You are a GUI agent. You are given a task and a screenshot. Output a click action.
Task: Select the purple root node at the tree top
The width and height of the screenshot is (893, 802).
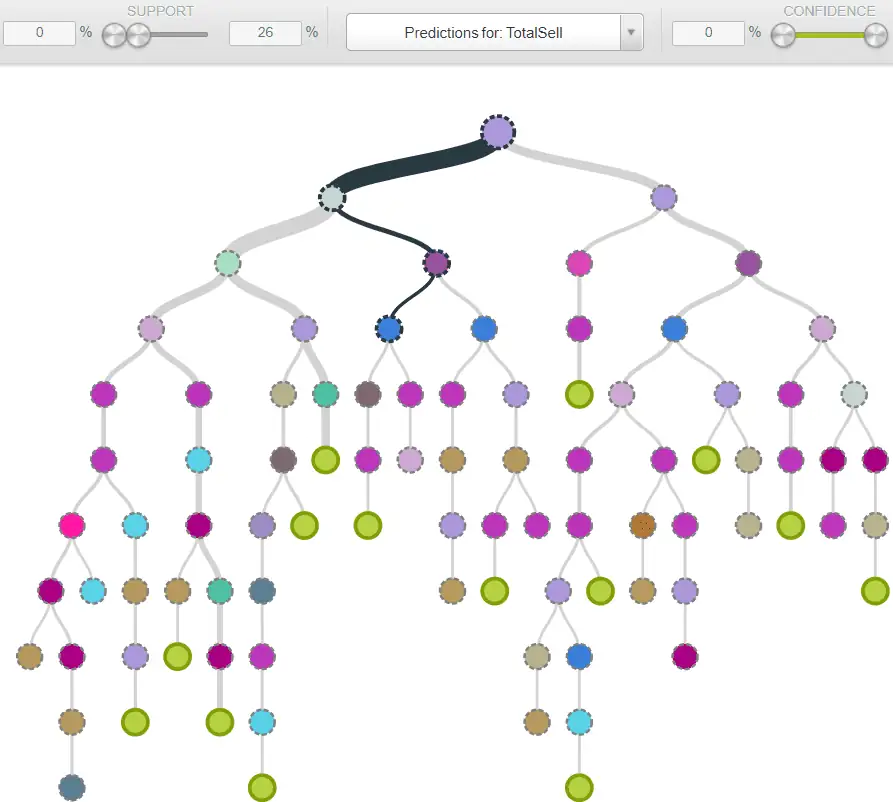click(498, 132)
